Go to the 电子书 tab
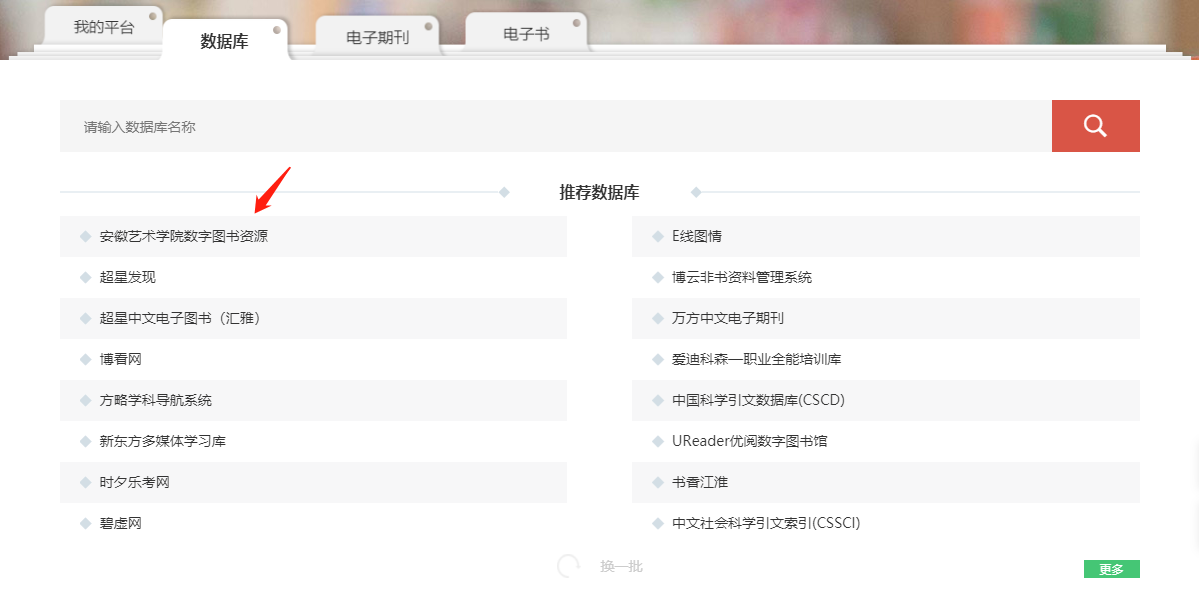The width and height of the screenshot is (1199, 595). click(525, 34)
